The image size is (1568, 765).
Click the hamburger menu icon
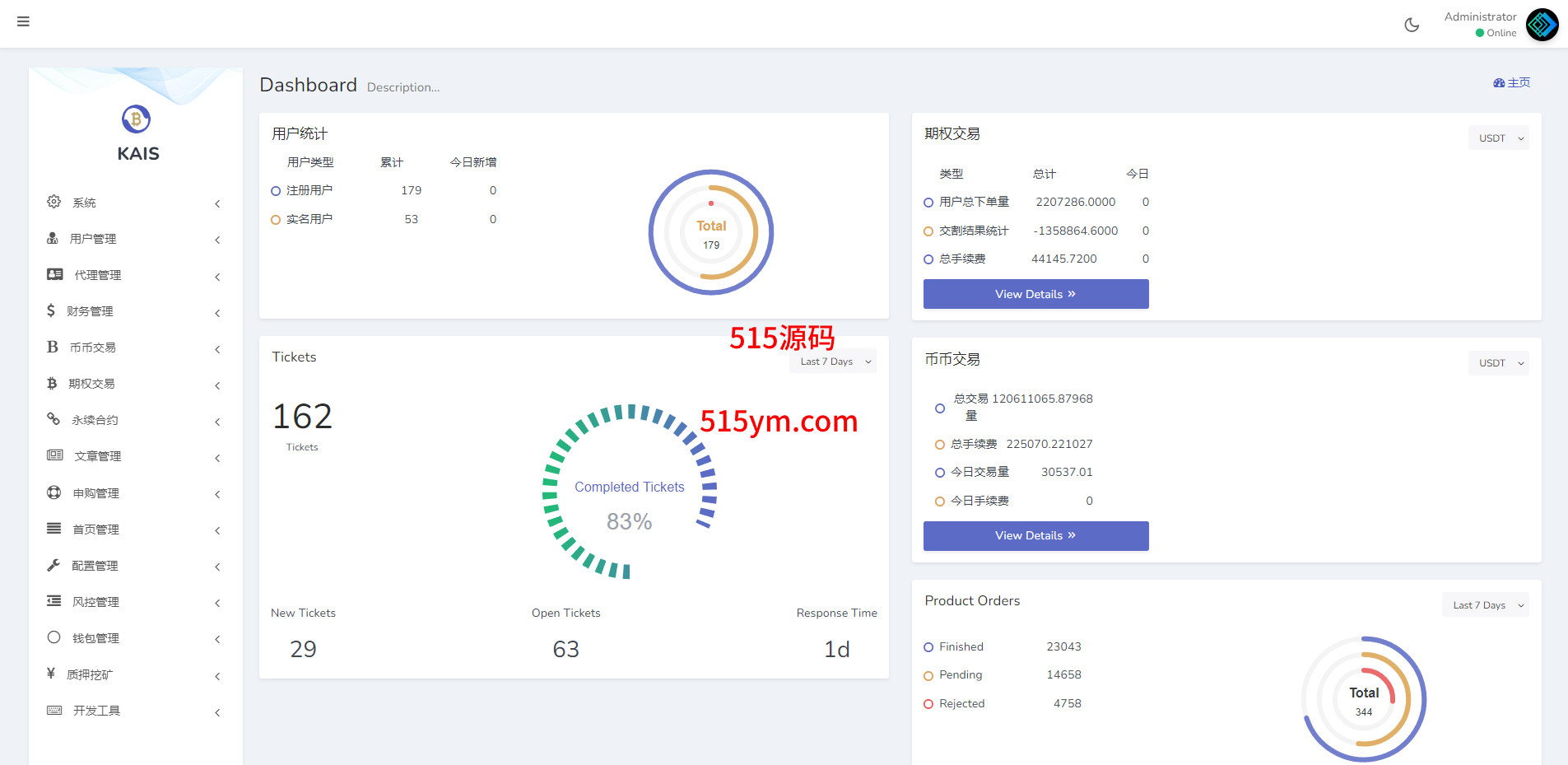[23, 21]
